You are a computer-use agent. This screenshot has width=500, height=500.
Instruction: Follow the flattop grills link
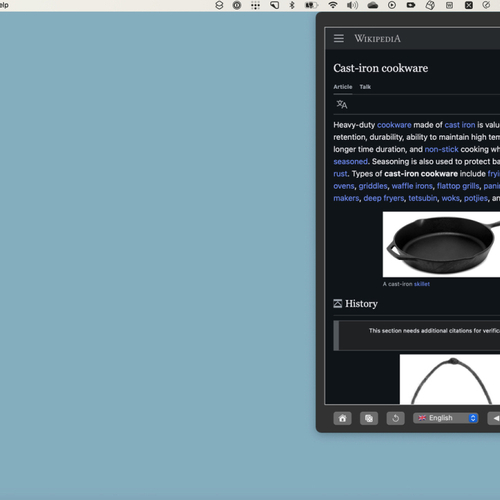tap(458, 186)
